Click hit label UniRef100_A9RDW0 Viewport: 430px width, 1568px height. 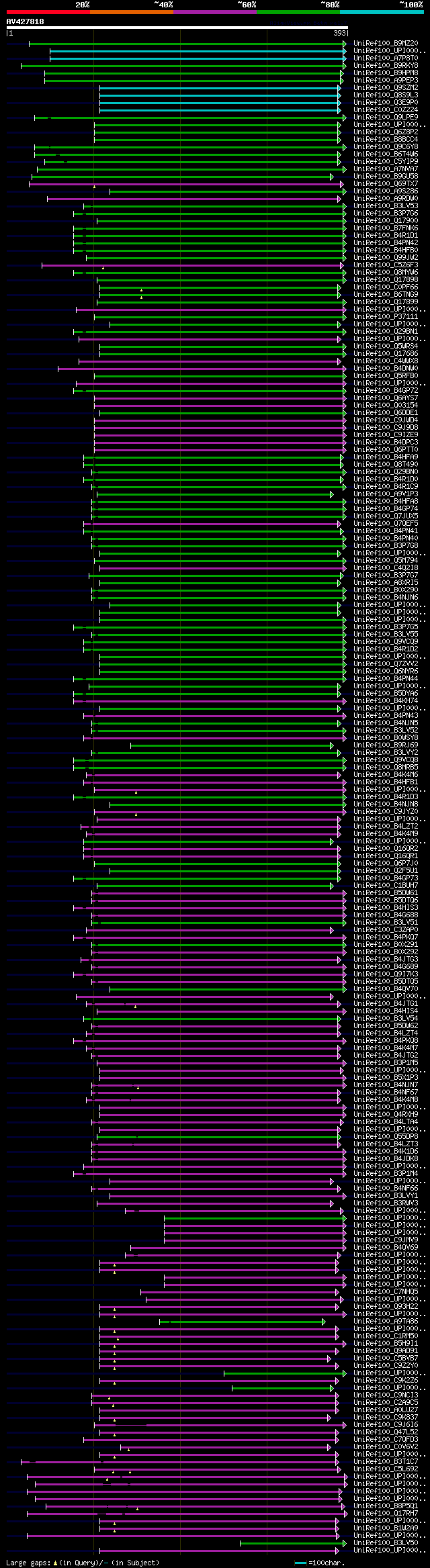click(x=386, y=199)
